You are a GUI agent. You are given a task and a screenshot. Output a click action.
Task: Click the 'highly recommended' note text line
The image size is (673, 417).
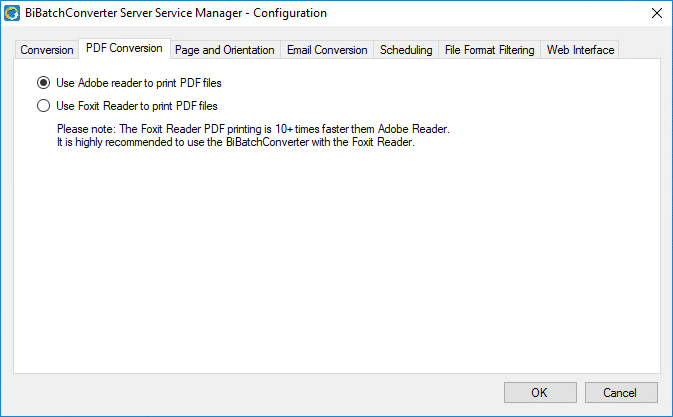click(235, 142)
